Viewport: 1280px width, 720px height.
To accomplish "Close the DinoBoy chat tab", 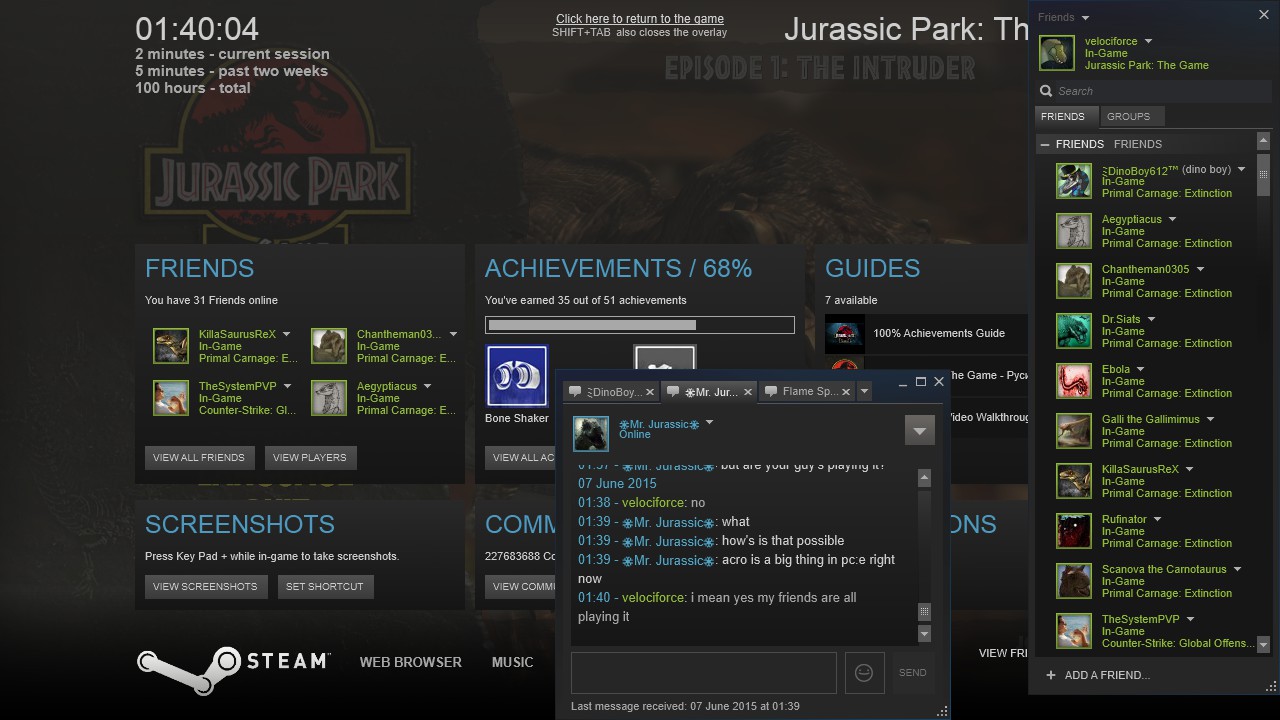I will pyautogui.click(x=650, y=392).
